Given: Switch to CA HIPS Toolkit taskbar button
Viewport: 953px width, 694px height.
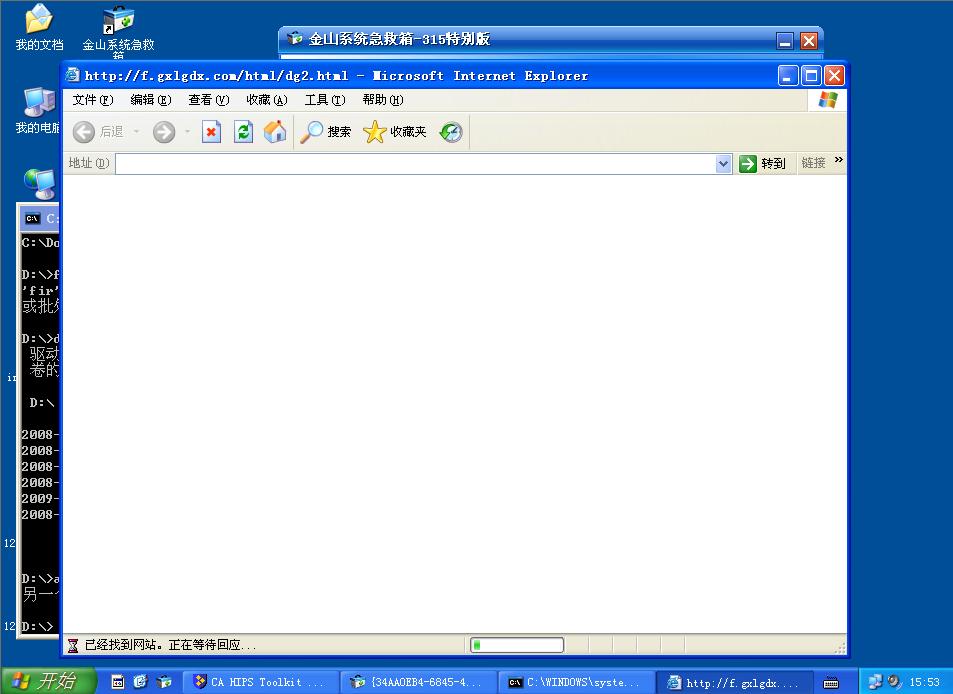Looking at the screenshot, I should pyautogui.click(x=260, y=682).
